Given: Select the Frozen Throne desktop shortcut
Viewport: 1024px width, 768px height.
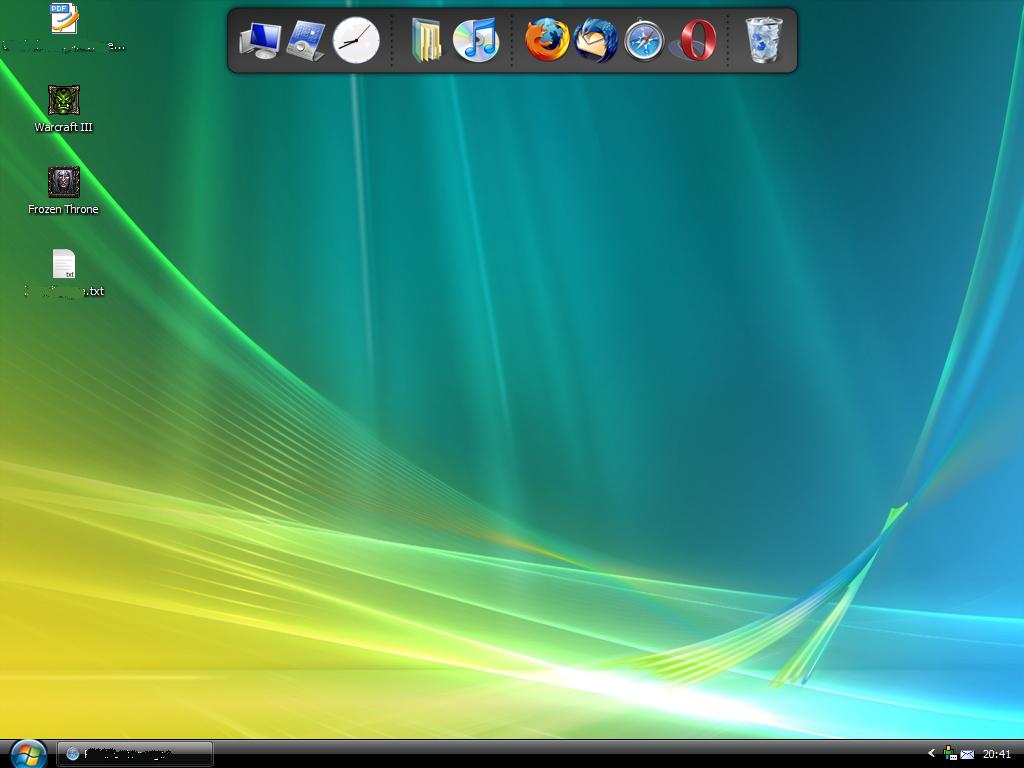Looking at the screenshot, I should pyautogui.click(x=64, y=184).
